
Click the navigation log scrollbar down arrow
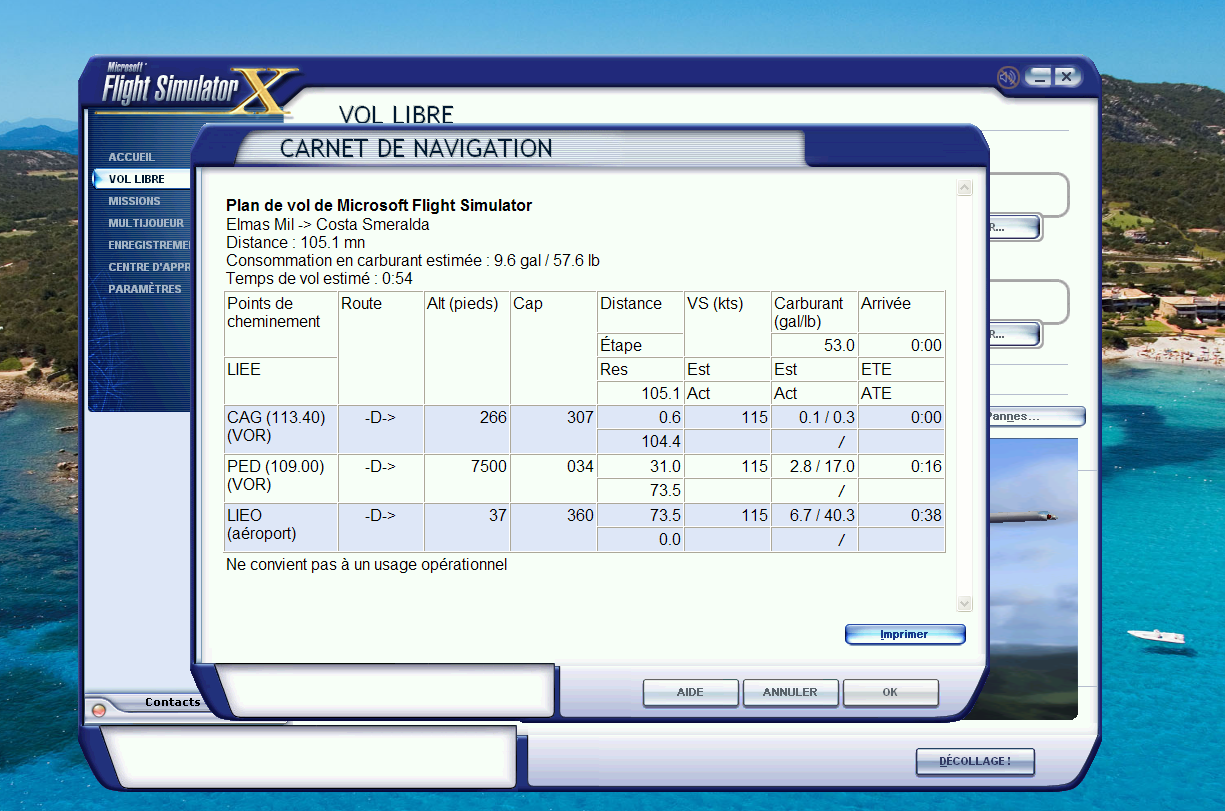tap(964, 603)
